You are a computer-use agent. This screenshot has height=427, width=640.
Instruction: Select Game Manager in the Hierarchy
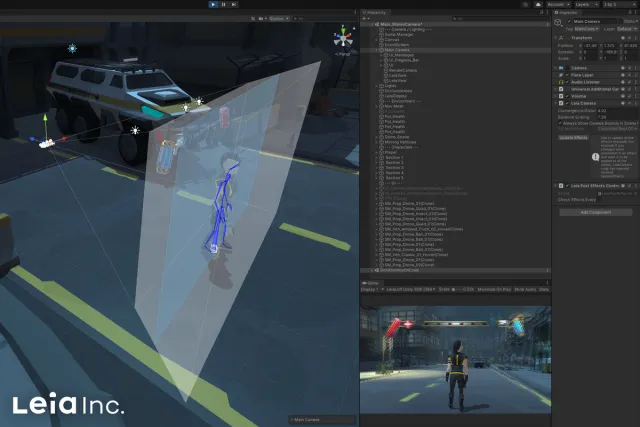(x=399, y=35)
